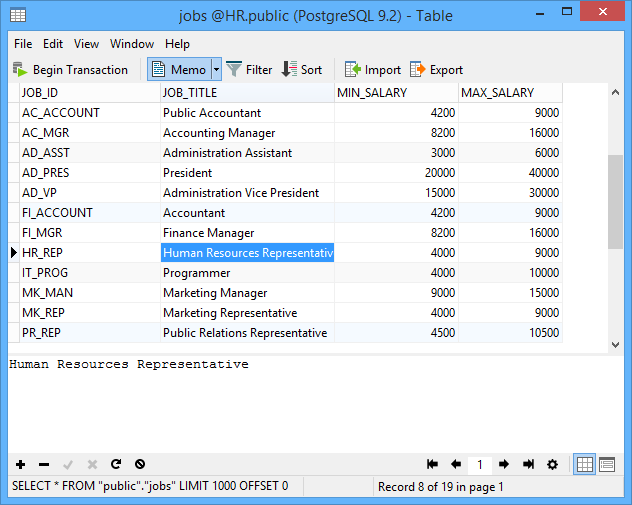Image resolution: width=632 pixels, height=505 pixels.
Task: Switch to form view
Action: pyautogui.click(x=607, y=464)
